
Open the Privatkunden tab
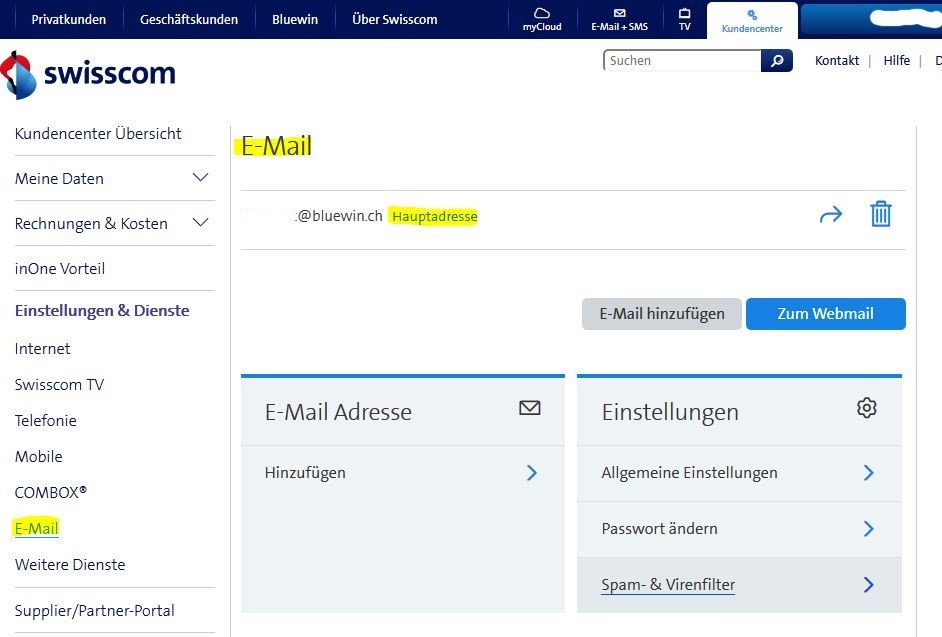pos(68,19)
